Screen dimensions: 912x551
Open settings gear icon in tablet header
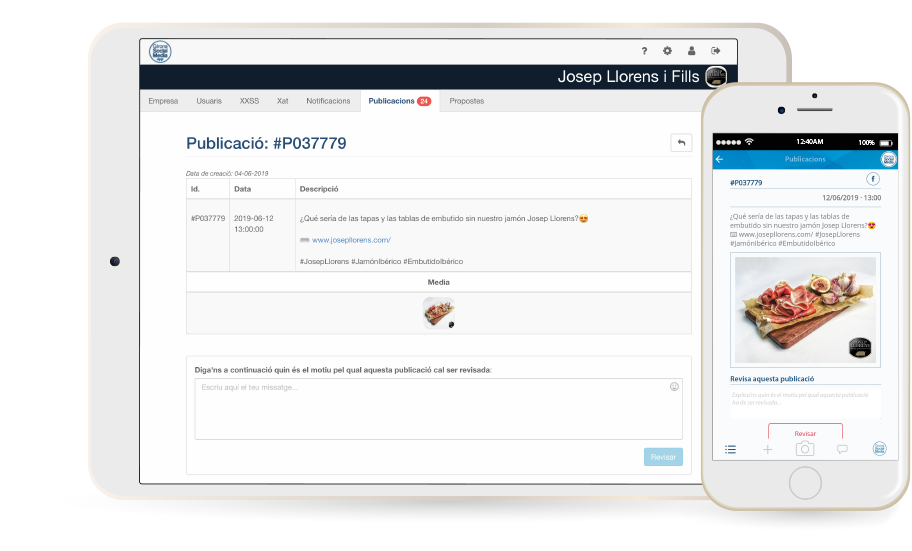pos(667,51)
